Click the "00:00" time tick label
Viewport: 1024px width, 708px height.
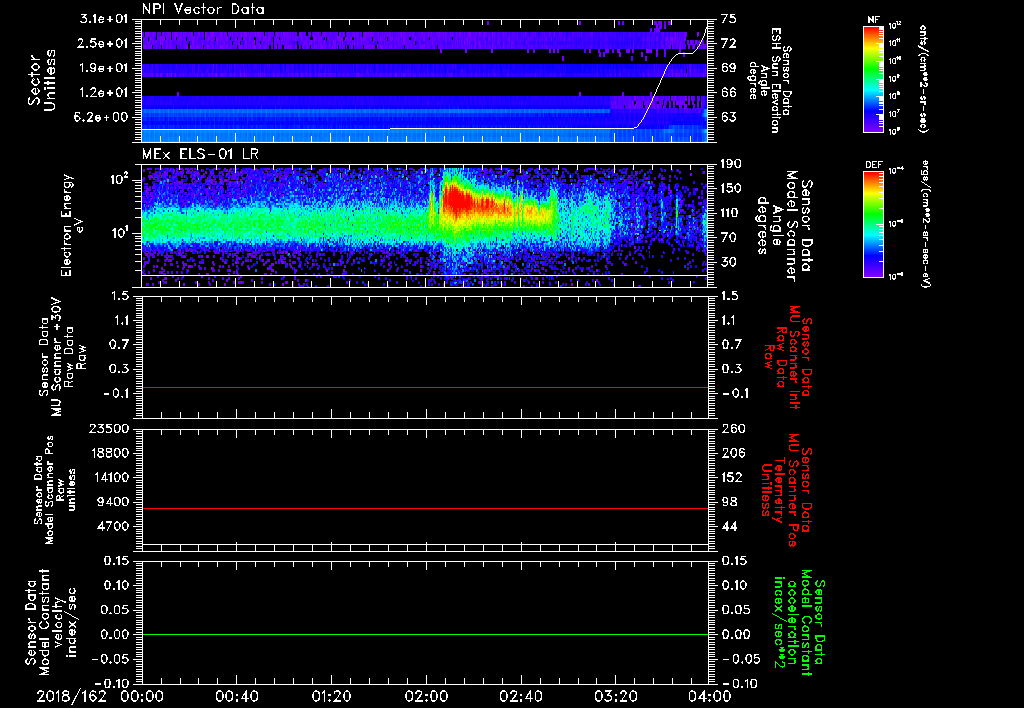click(x=142, y=697)
